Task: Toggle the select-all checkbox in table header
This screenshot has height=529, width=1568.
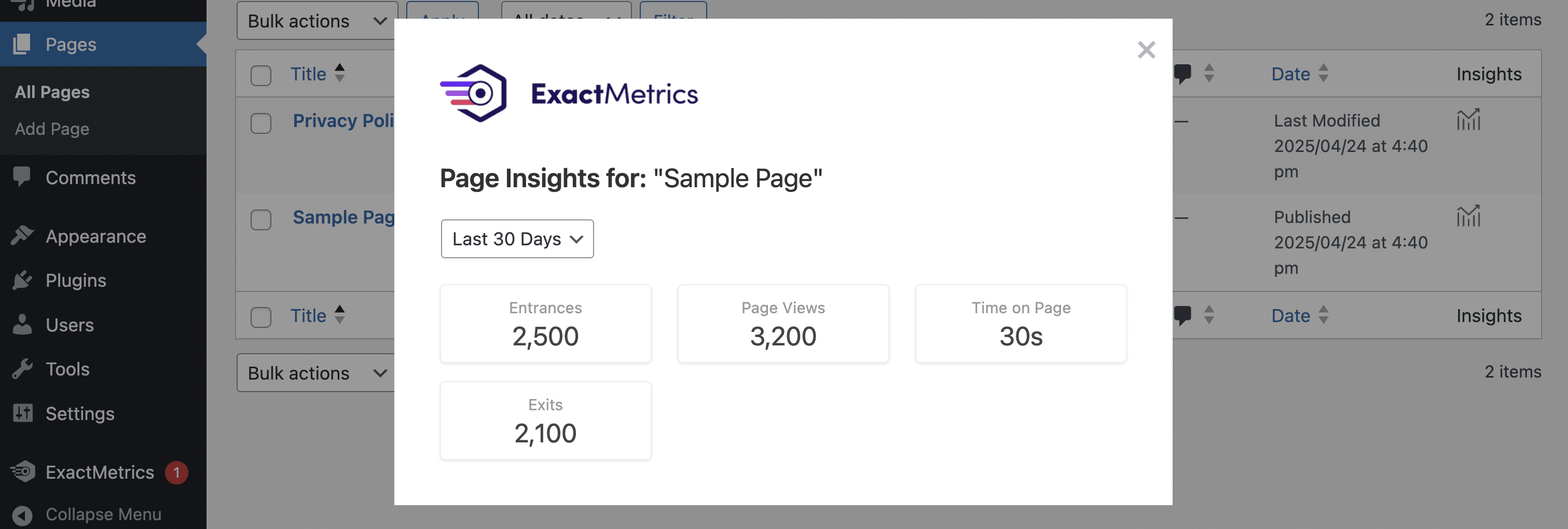Action: [x=261, y=75]
